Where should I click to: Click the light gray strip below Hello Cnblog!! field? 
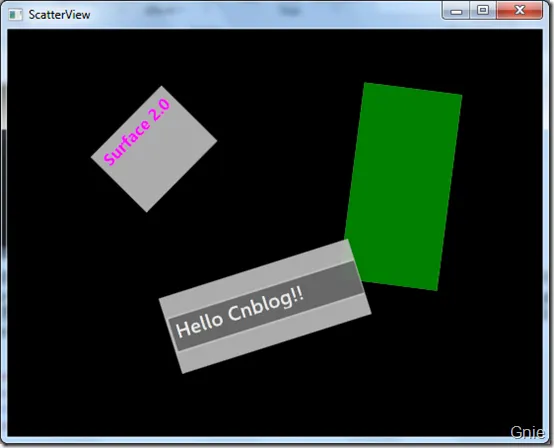click(276, 335)
